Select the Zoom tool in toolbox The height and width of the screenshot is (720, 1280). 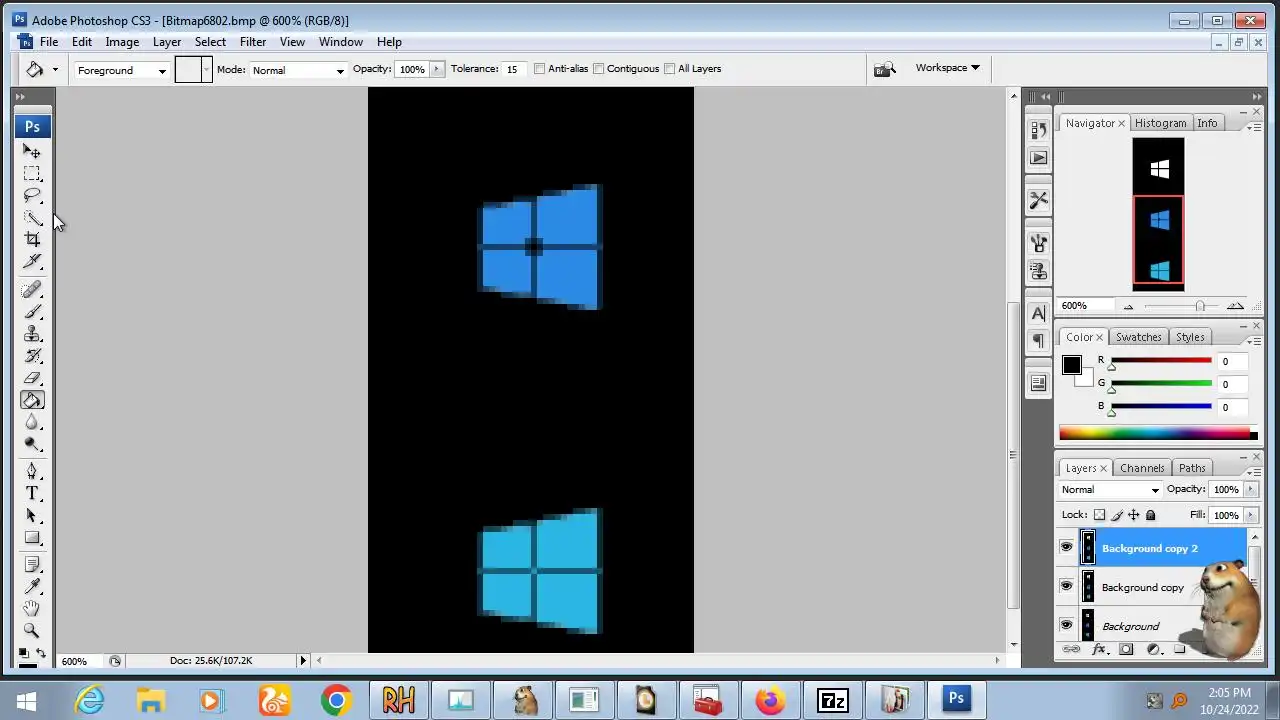point(32,630)
